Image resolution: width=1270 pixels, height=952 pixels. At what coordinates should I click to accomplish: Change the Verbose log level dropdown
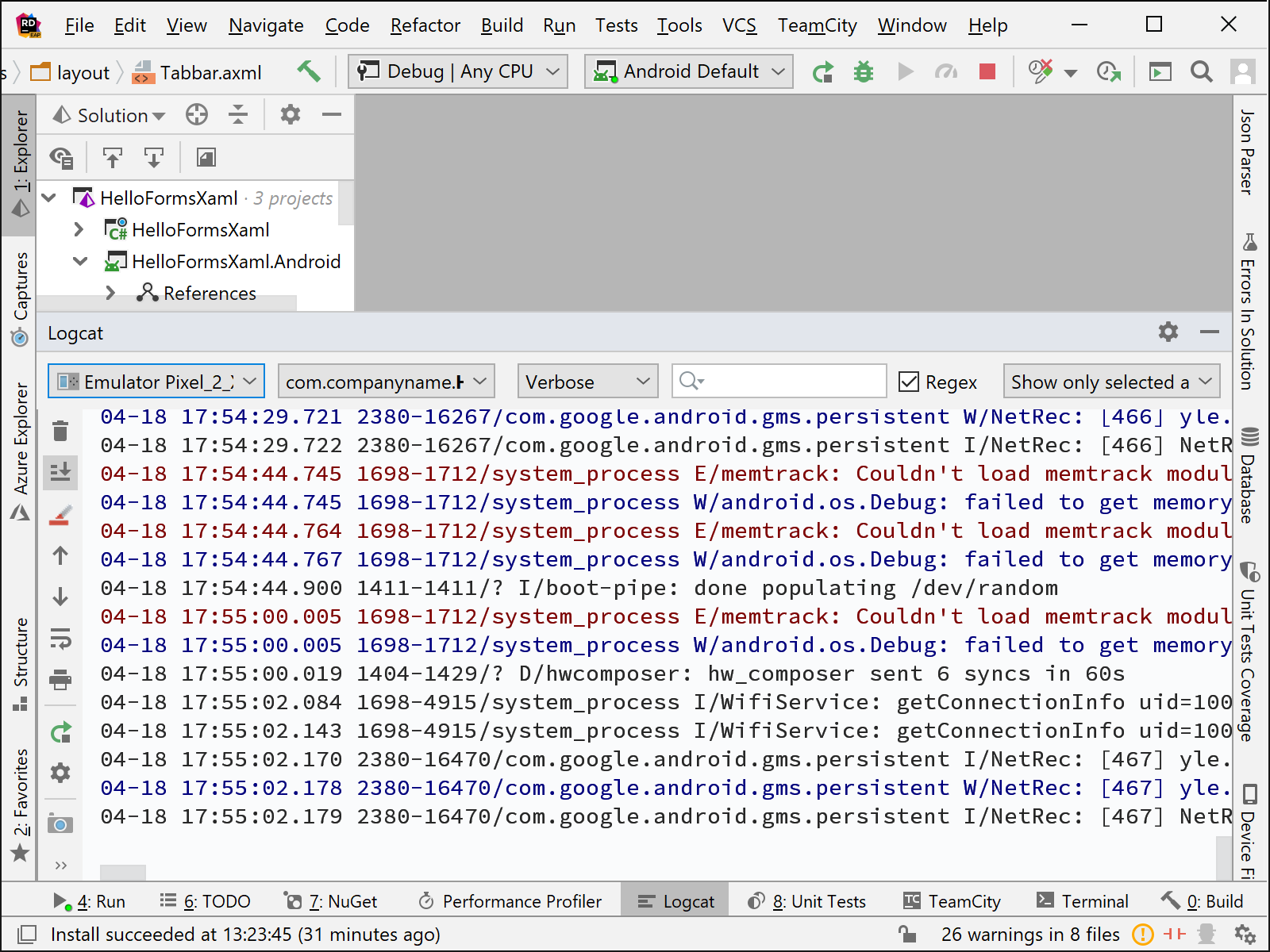(588, 382)
